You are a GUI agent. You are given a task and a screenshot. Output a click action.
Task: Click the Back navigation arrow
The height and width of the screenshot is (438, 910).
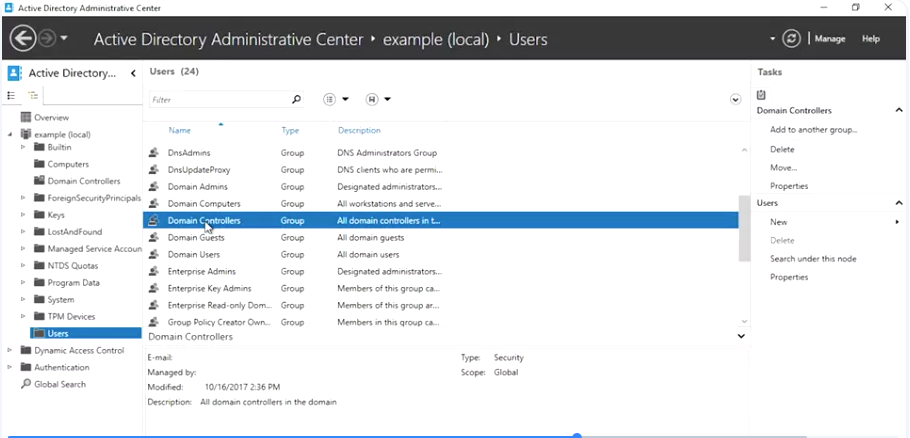tap(22, 39)
